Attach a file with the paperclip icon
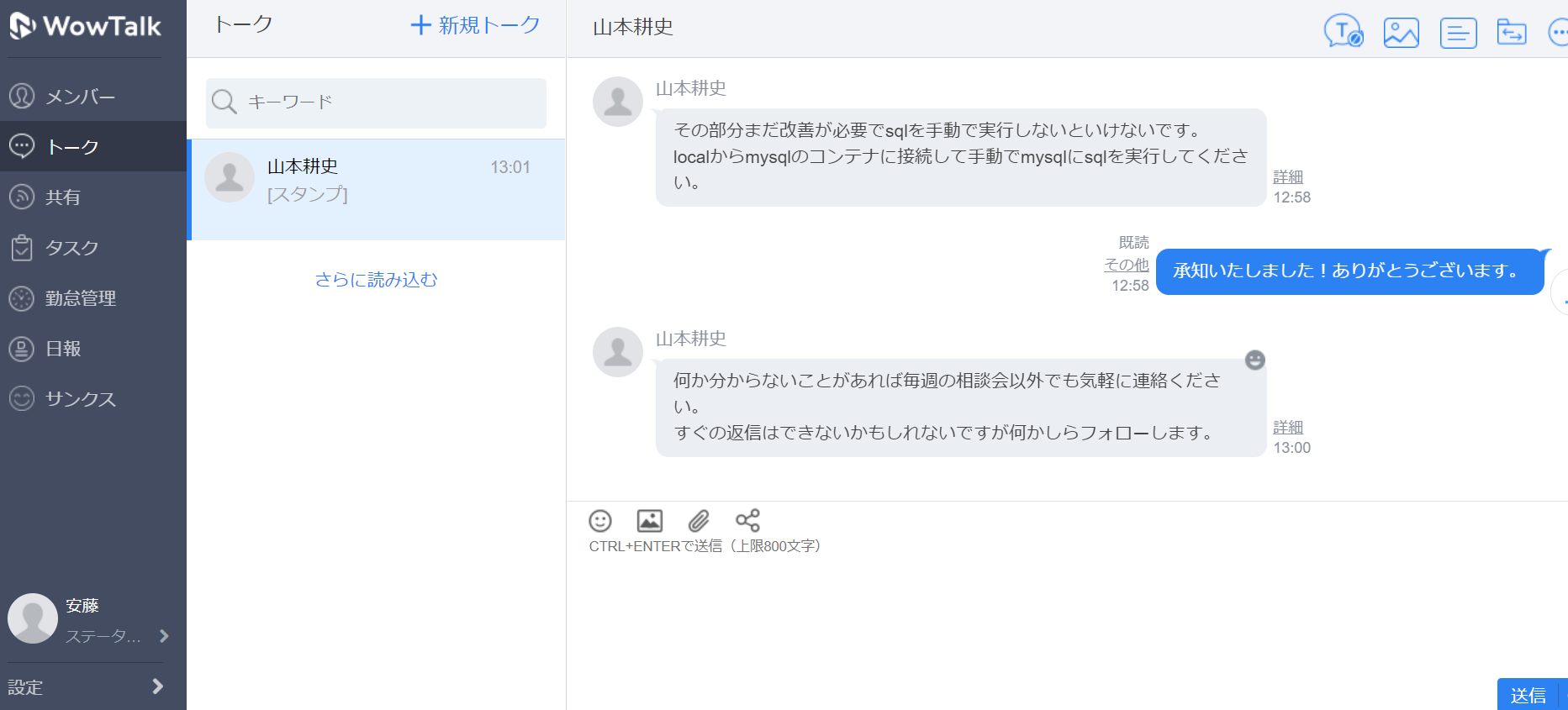1568x710 pixels. 699,521
